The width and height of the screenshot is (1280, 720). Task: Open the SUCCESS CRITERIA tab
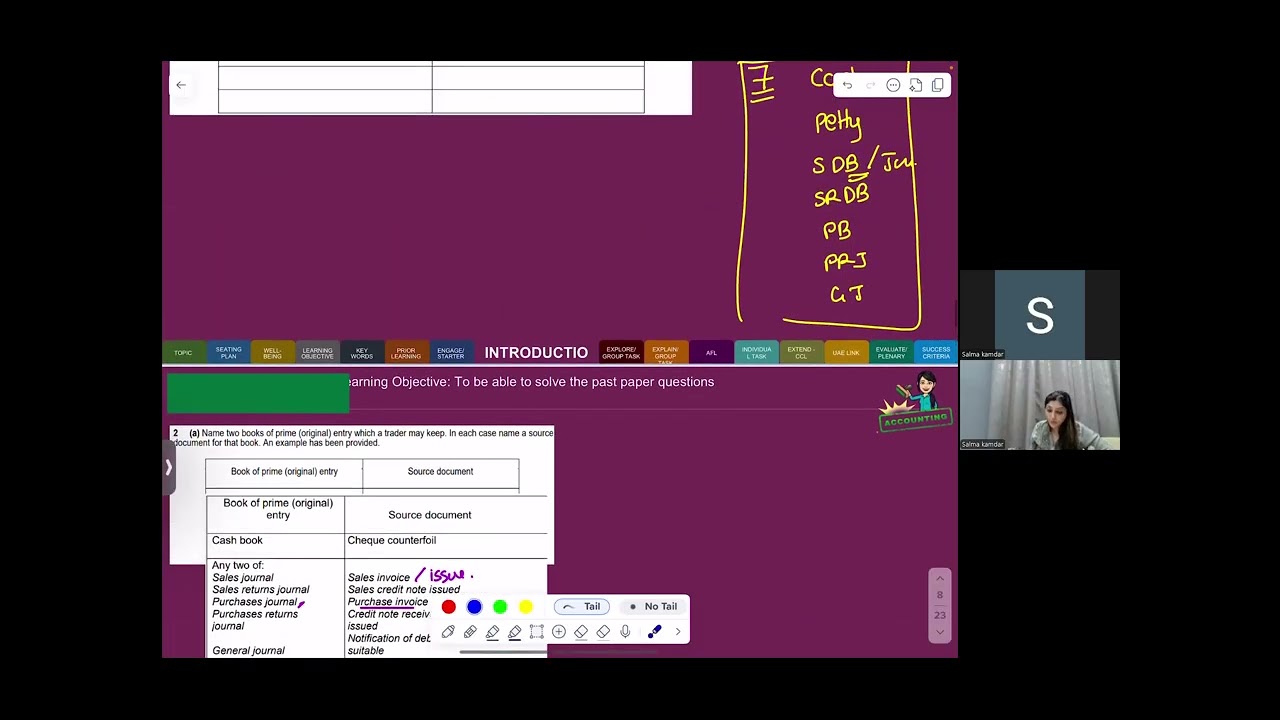[x=936, y=353]
